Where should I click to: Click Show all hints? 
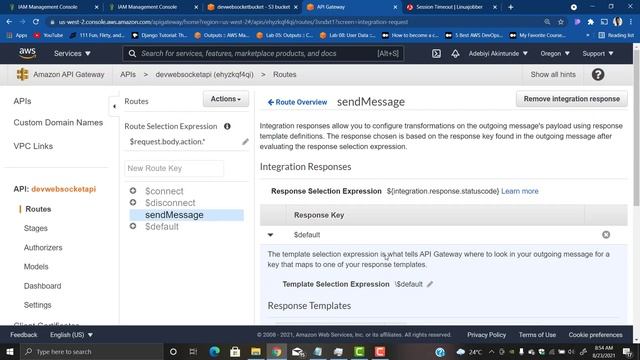point(553,75)
